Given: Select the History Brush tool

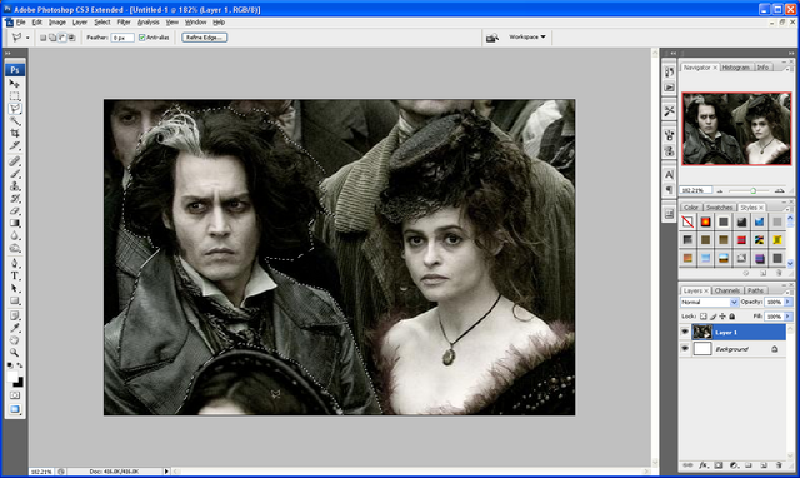Looking at the screenshot, I should click(15, 198).
